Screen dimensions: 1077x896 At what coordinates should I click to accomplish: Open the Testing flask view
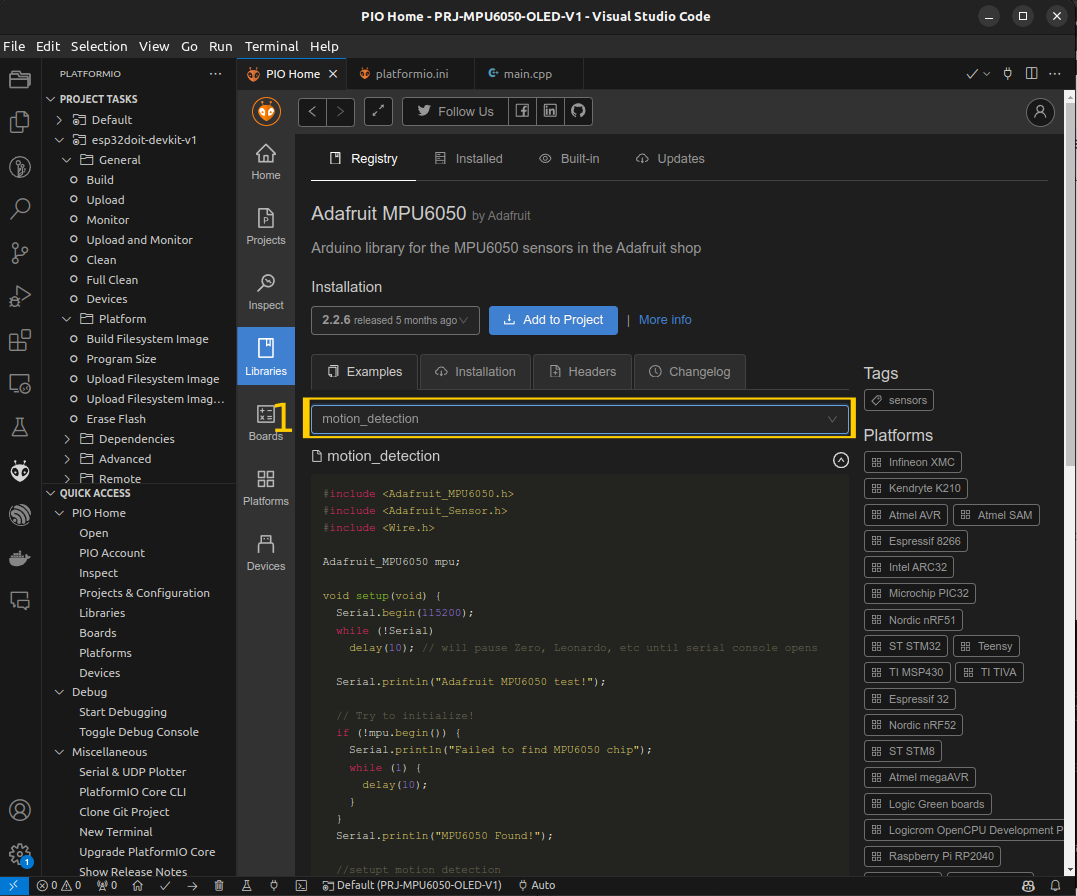coord(20,427)
